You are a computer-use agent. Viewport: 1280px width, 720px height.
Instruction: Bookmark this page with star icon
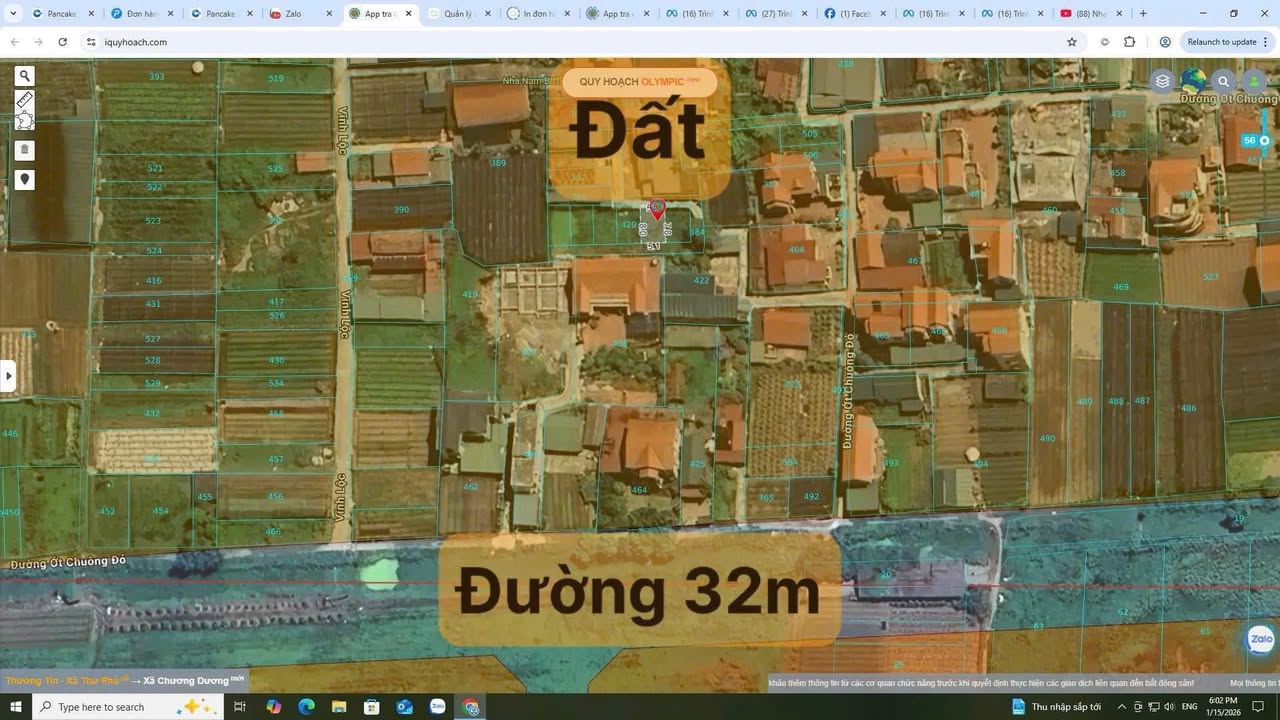[1072, 42]
